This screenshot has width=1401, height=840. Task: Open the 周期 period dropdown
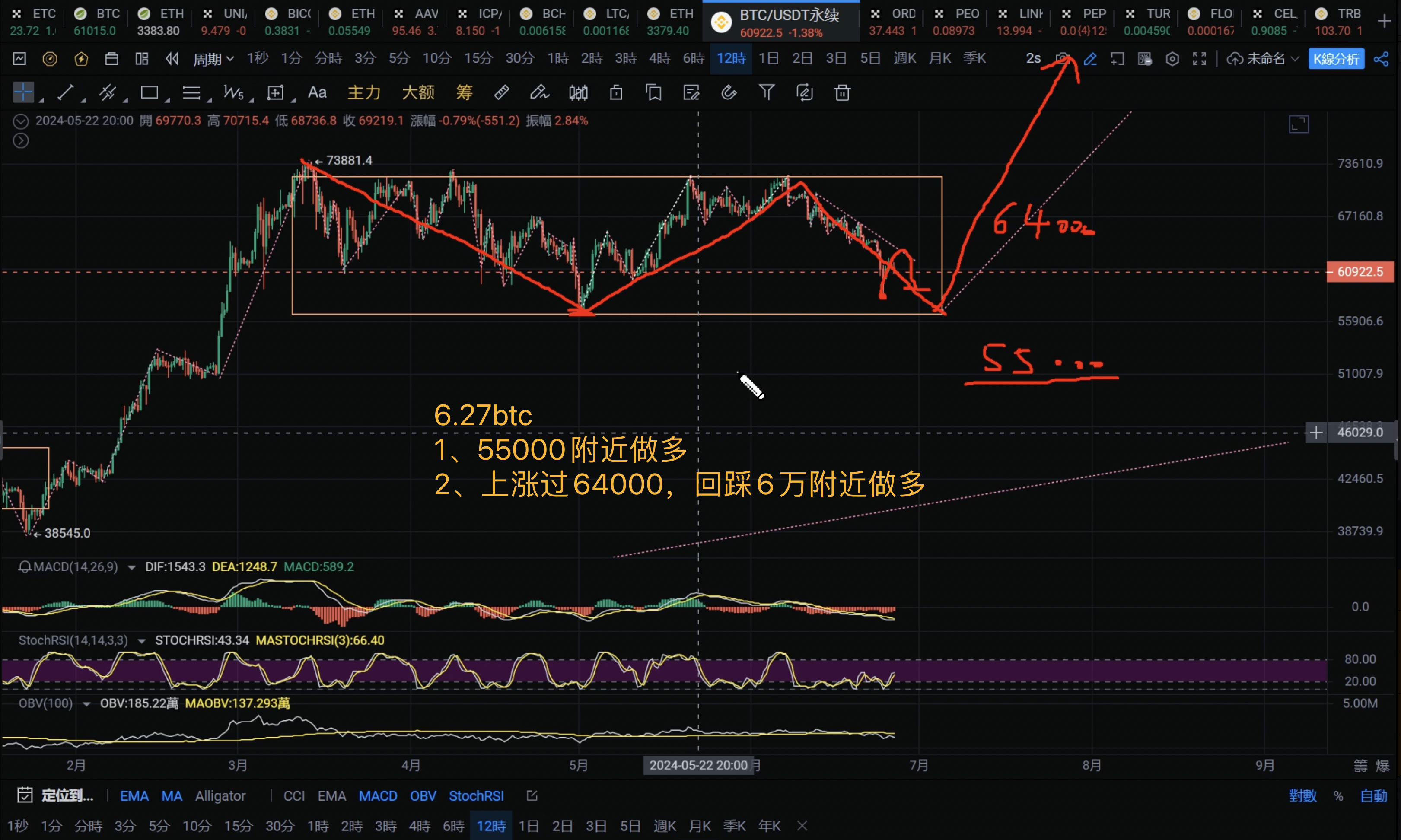point(213,58)
